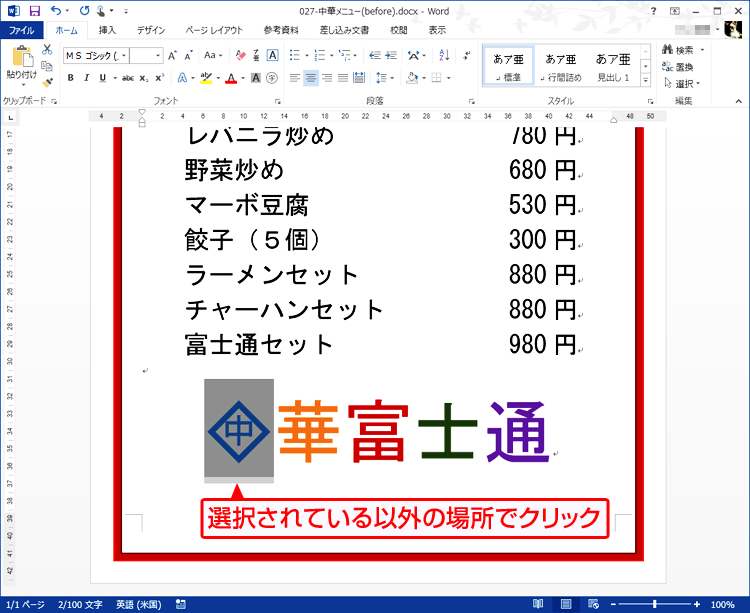Switch to the 参考資料 tab
This screenshot has height=613, width=750.
281,30
